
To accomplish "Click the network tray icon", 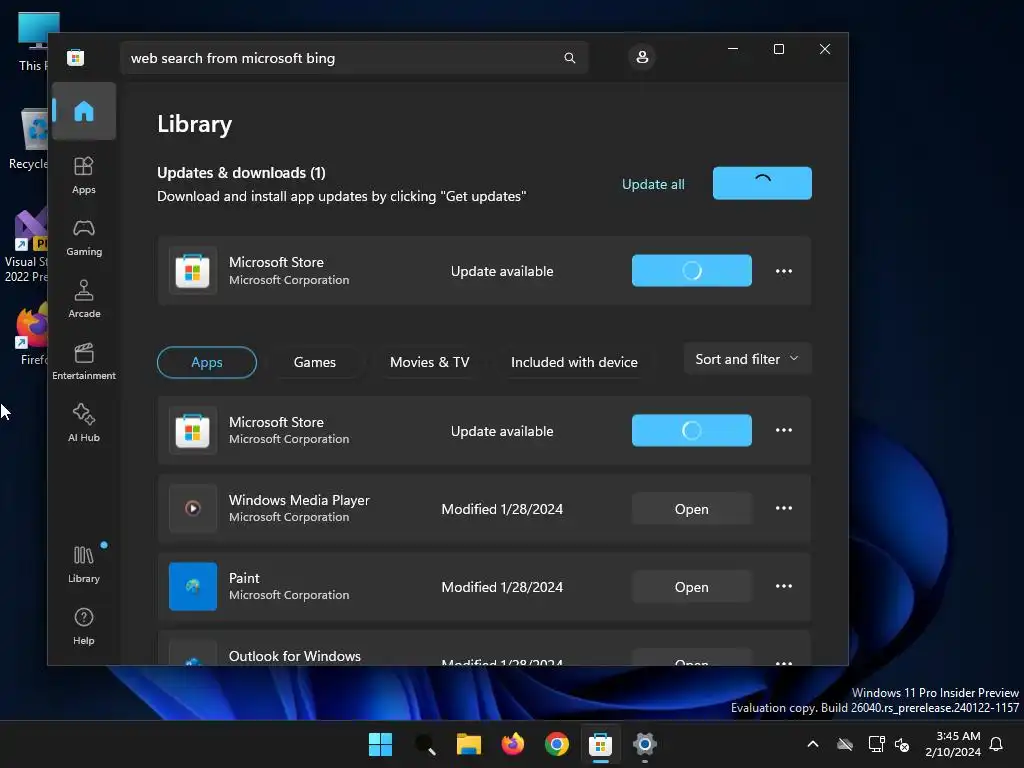I will click(876, 744).
